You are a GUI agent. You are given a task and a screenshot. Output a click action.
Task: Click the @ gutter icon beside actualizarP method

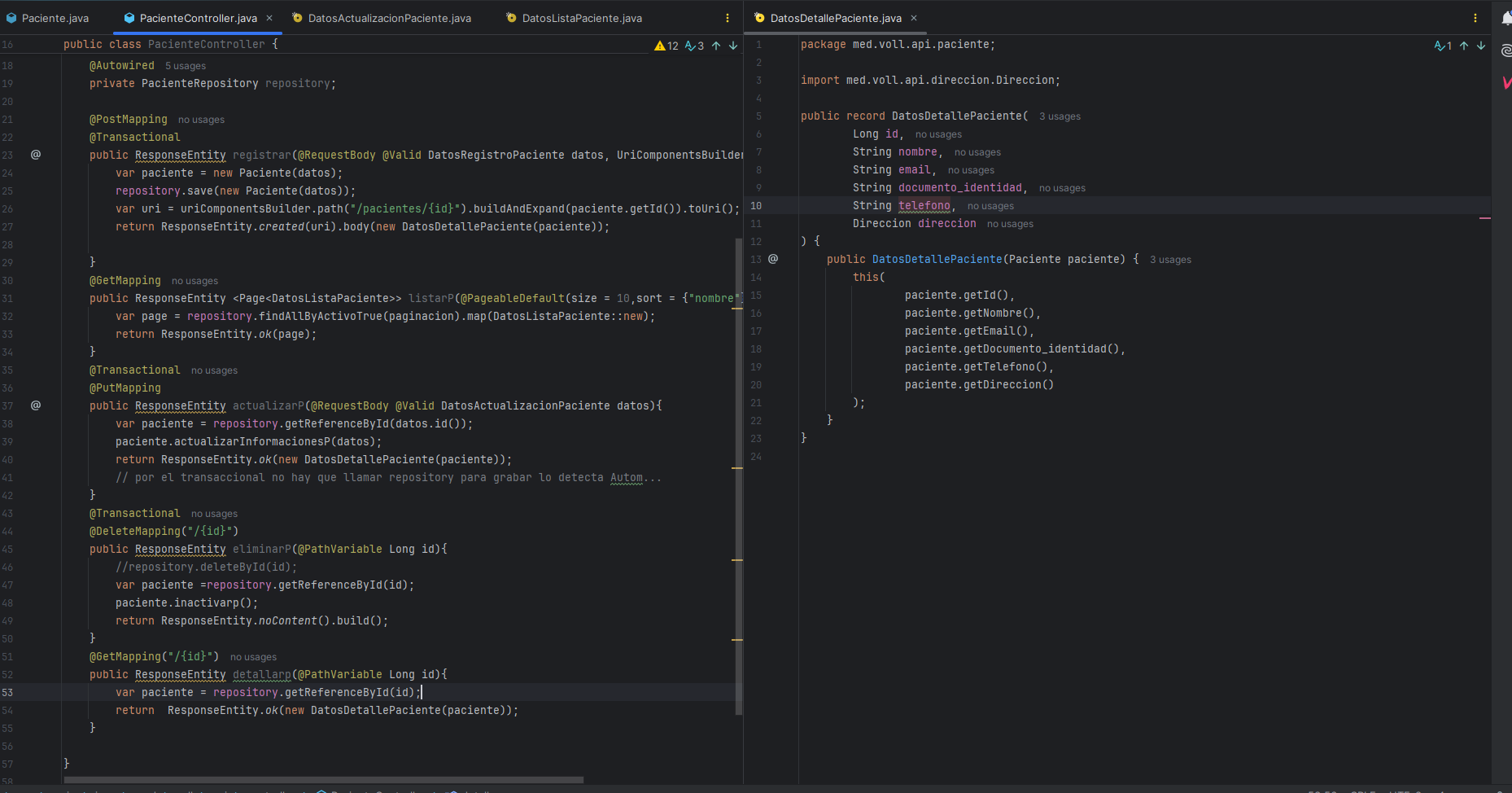click(x=36, y=405)
